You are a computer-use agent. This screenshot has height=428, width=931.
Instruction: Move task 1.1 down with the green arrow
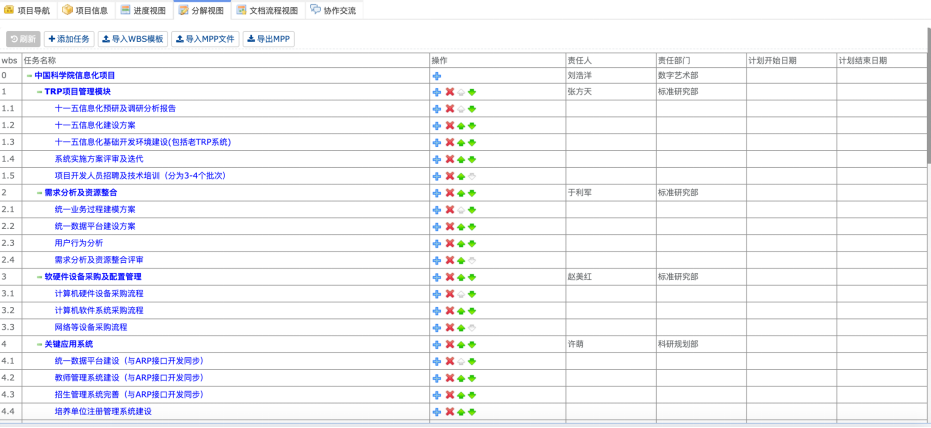pos(472,109)
